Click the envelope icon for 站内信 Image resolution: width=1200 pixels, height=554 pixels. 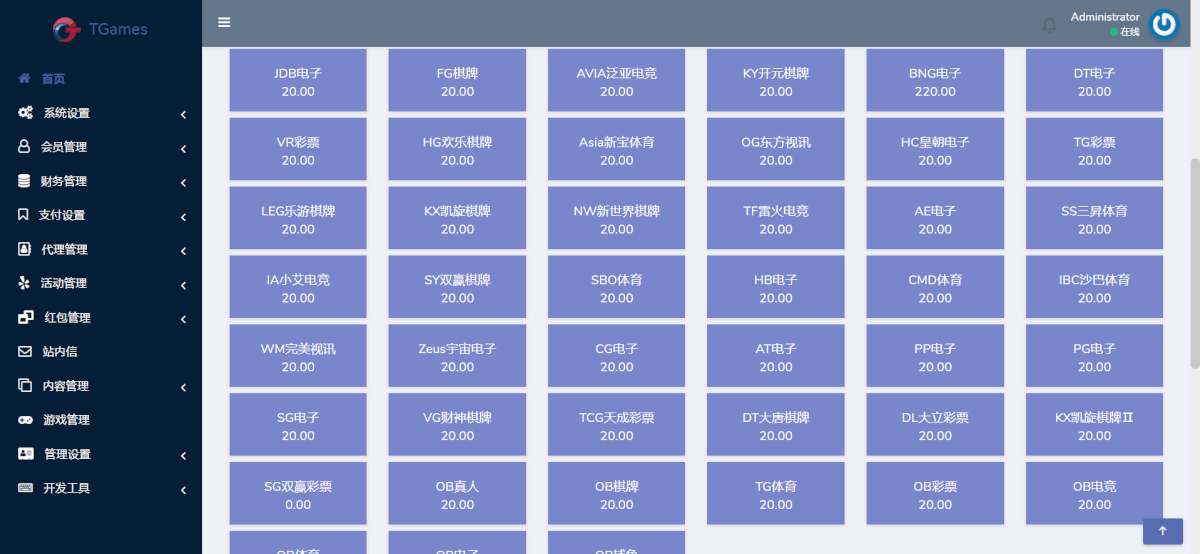[x=25, y=352]
